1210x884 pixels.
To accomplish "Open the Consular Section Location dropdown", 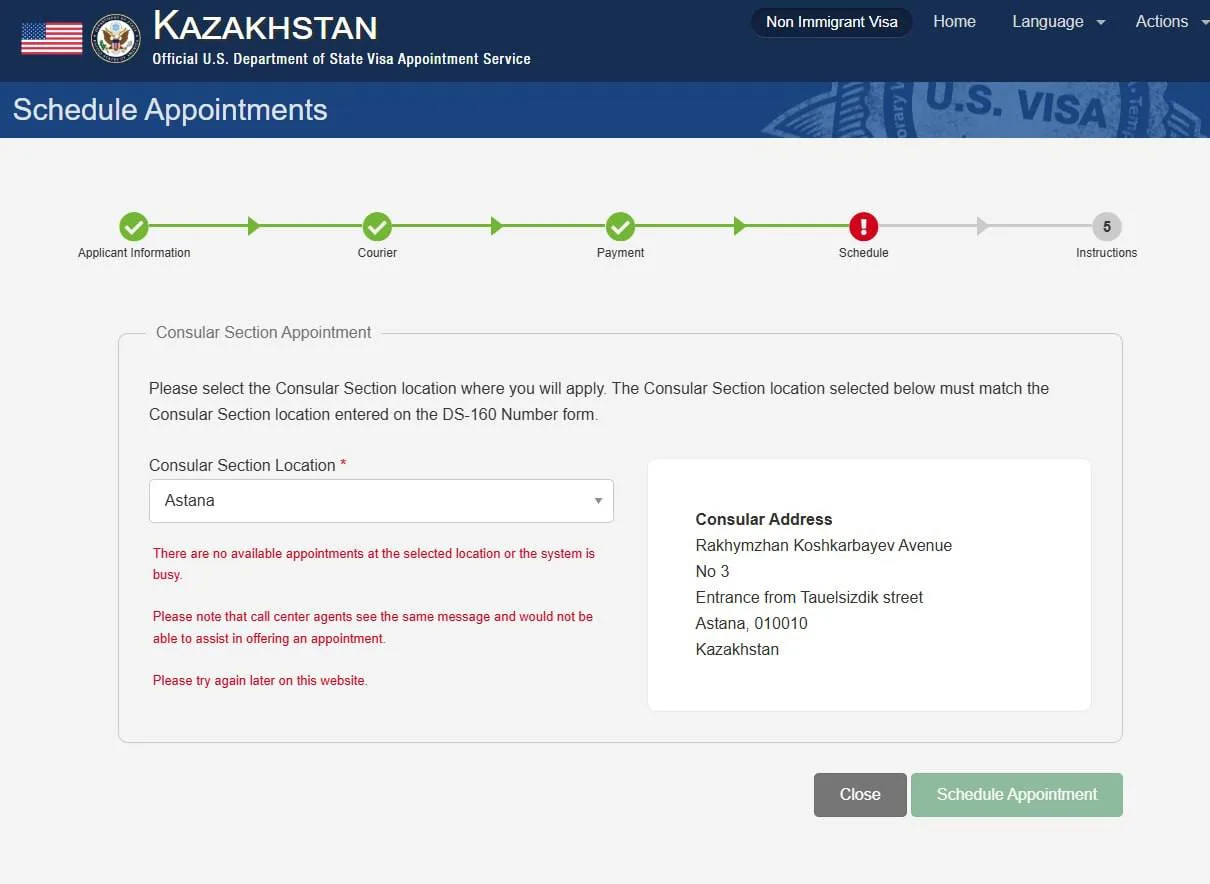I will coord(381,500).
